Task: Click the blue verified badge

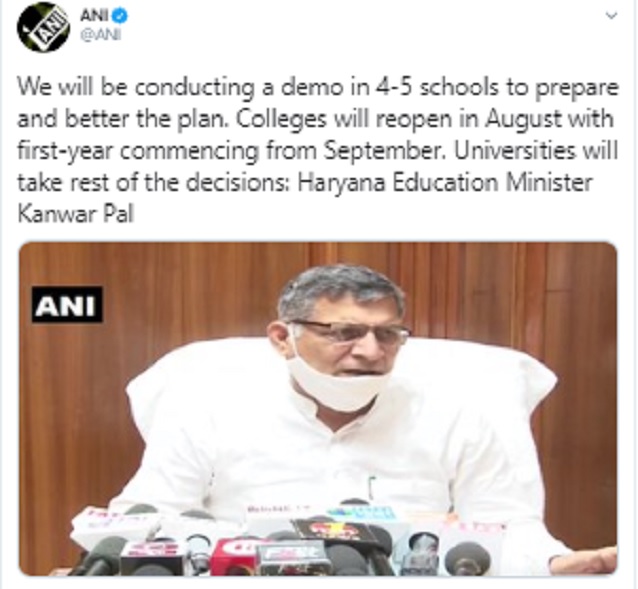Action: (120, 16)
